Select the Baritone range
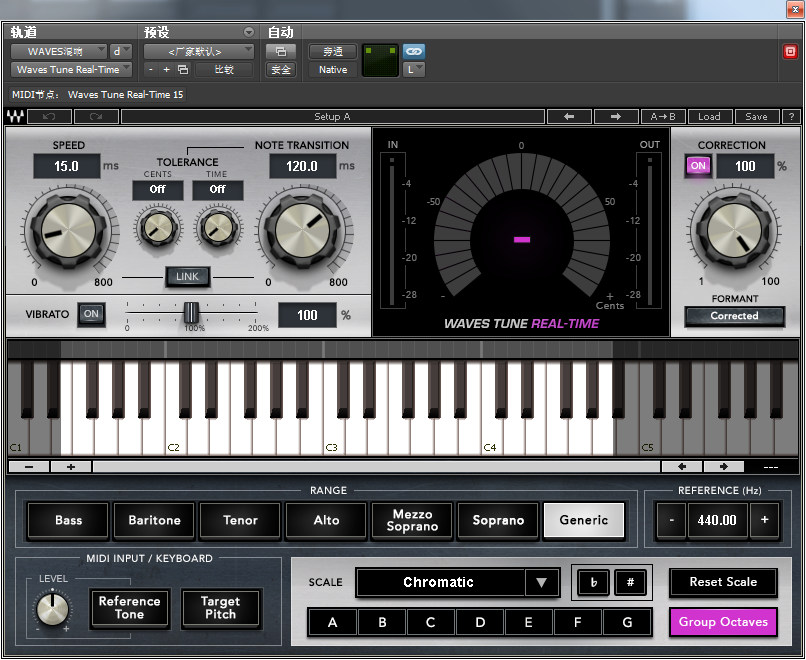The width and height of the screenshot is (806, 660). click(154, 520)
